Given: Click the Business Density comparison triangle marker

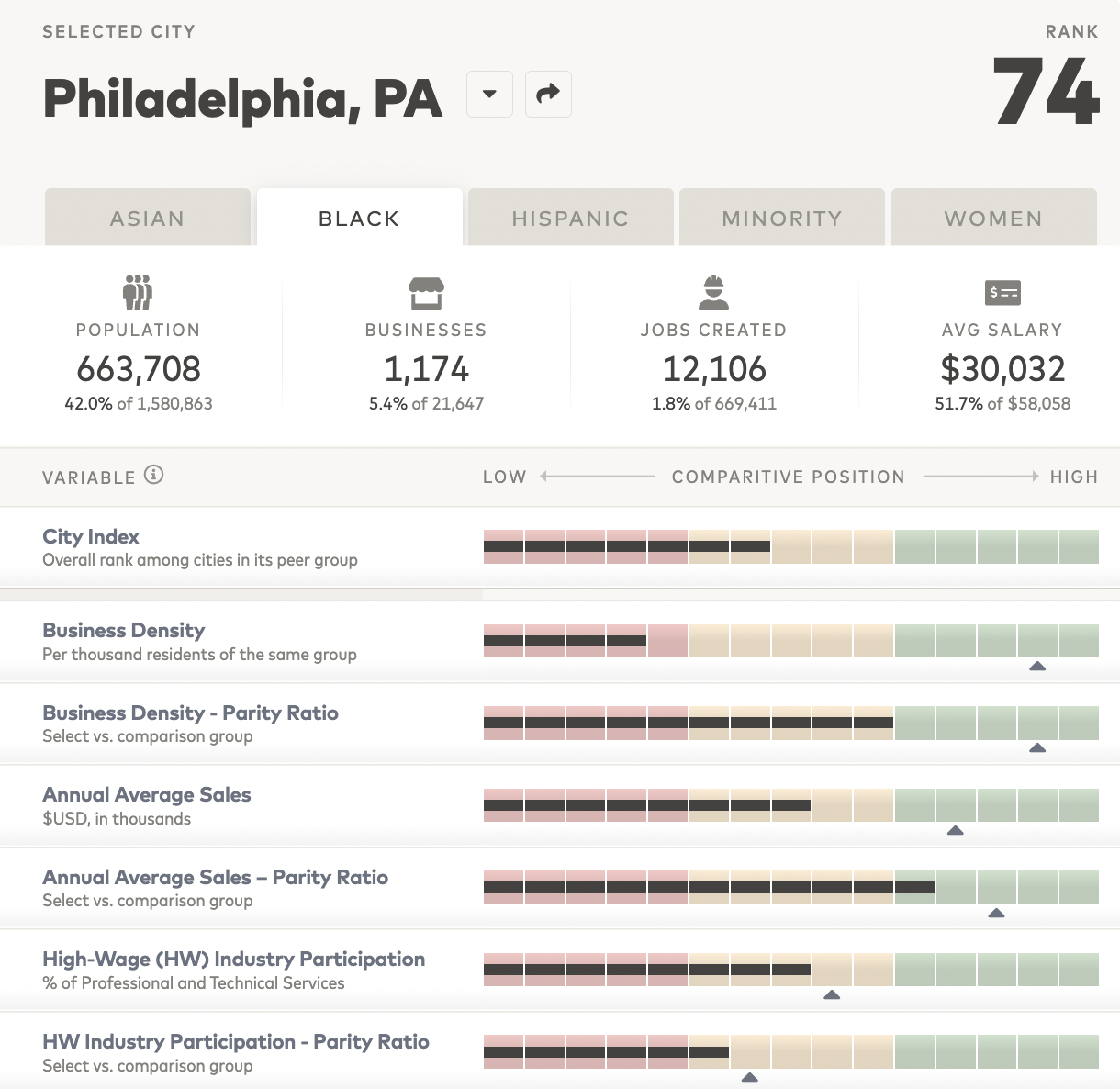Looking at the screenshot, I should (1037, 665).
